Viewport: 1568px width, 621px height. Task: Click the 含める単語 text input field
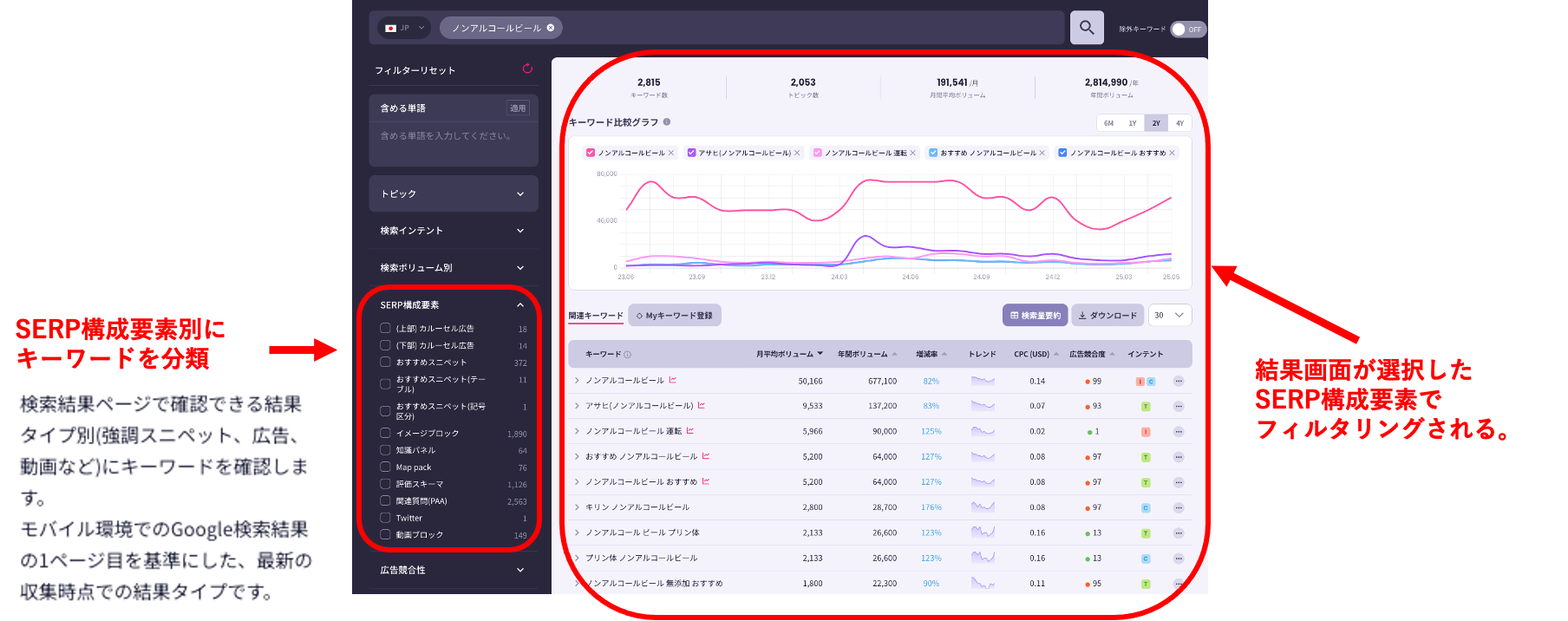pos(453,143)
